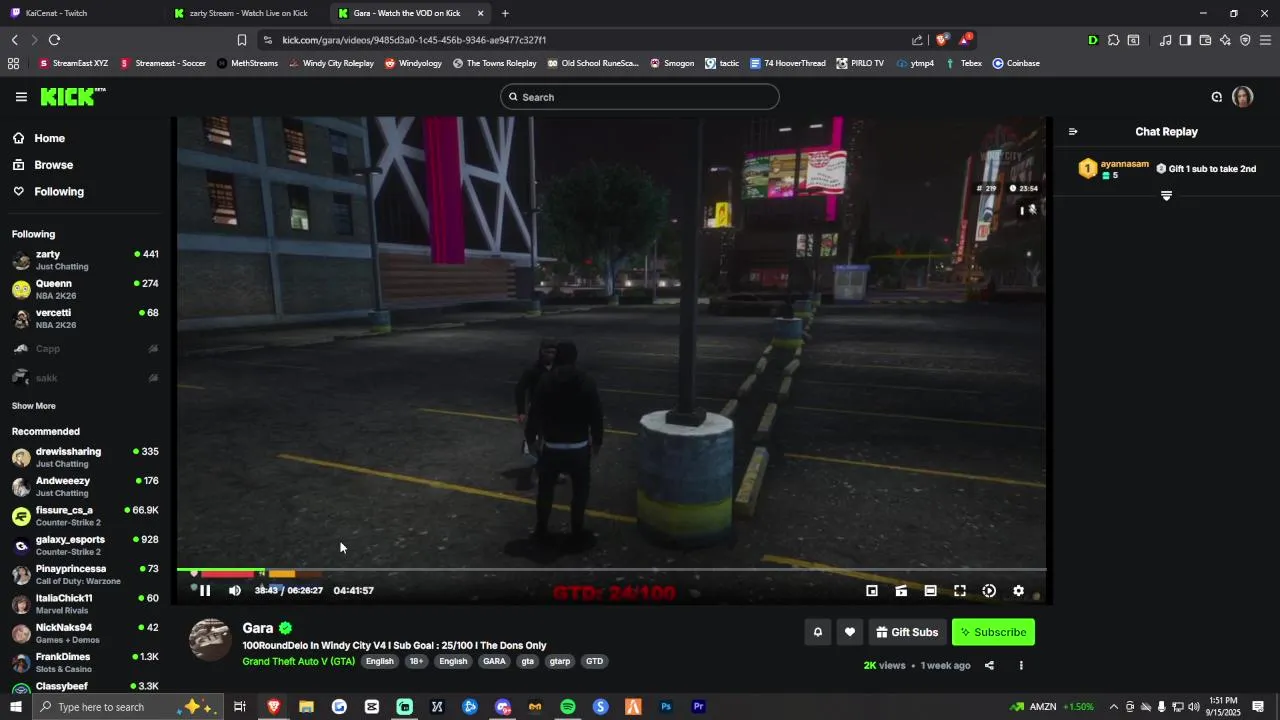Open vercetti's channel in the sidebar
The height and width of the screenshot is (720, 1280).
coord(85,318)
